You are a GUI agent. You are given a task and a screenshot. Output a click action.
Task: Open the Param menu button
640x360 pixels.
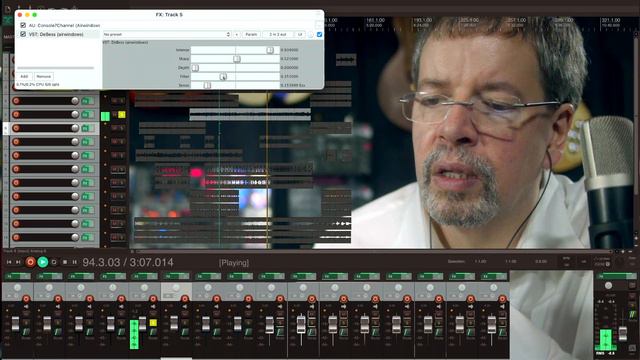(251, 35)
